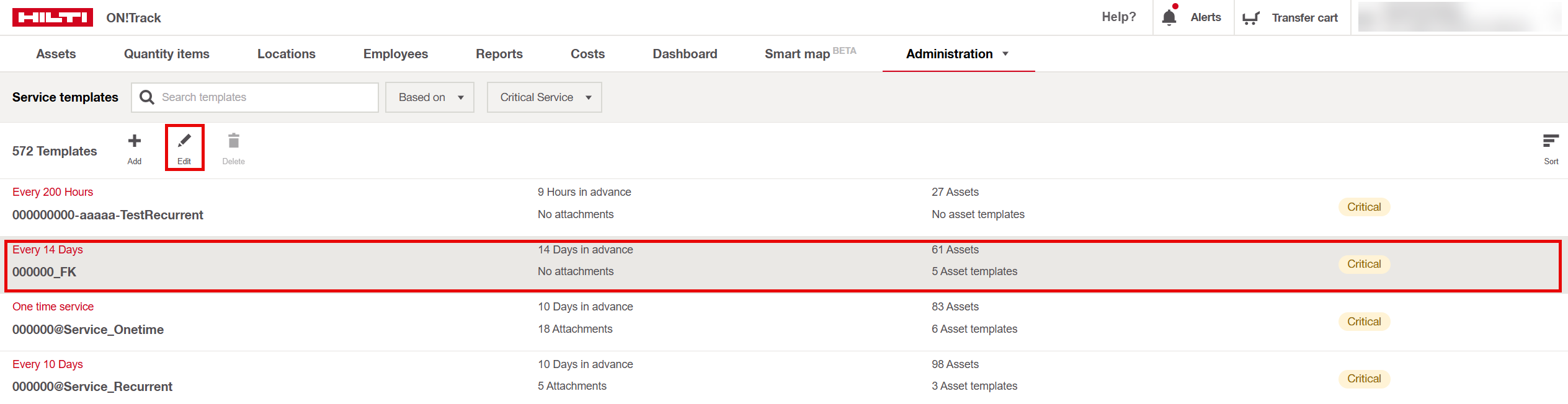Expand the Critical Service filter dropdown
Viewport: 1568px width, 404px height.
(x=544, y=97)
